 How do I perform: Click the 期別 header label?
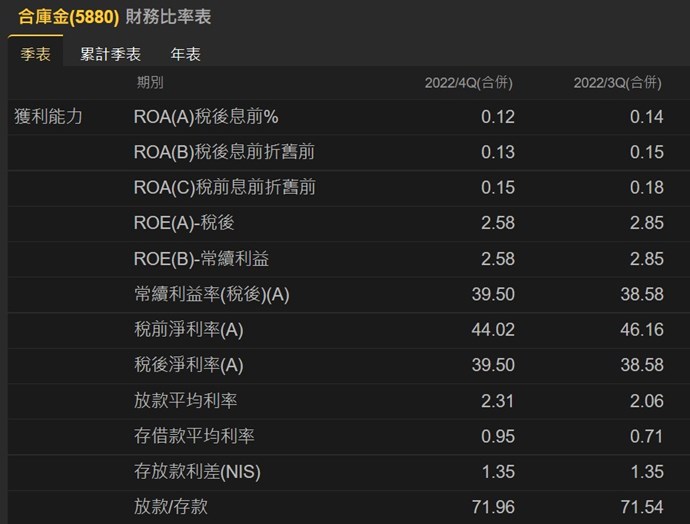pos(150,83)
